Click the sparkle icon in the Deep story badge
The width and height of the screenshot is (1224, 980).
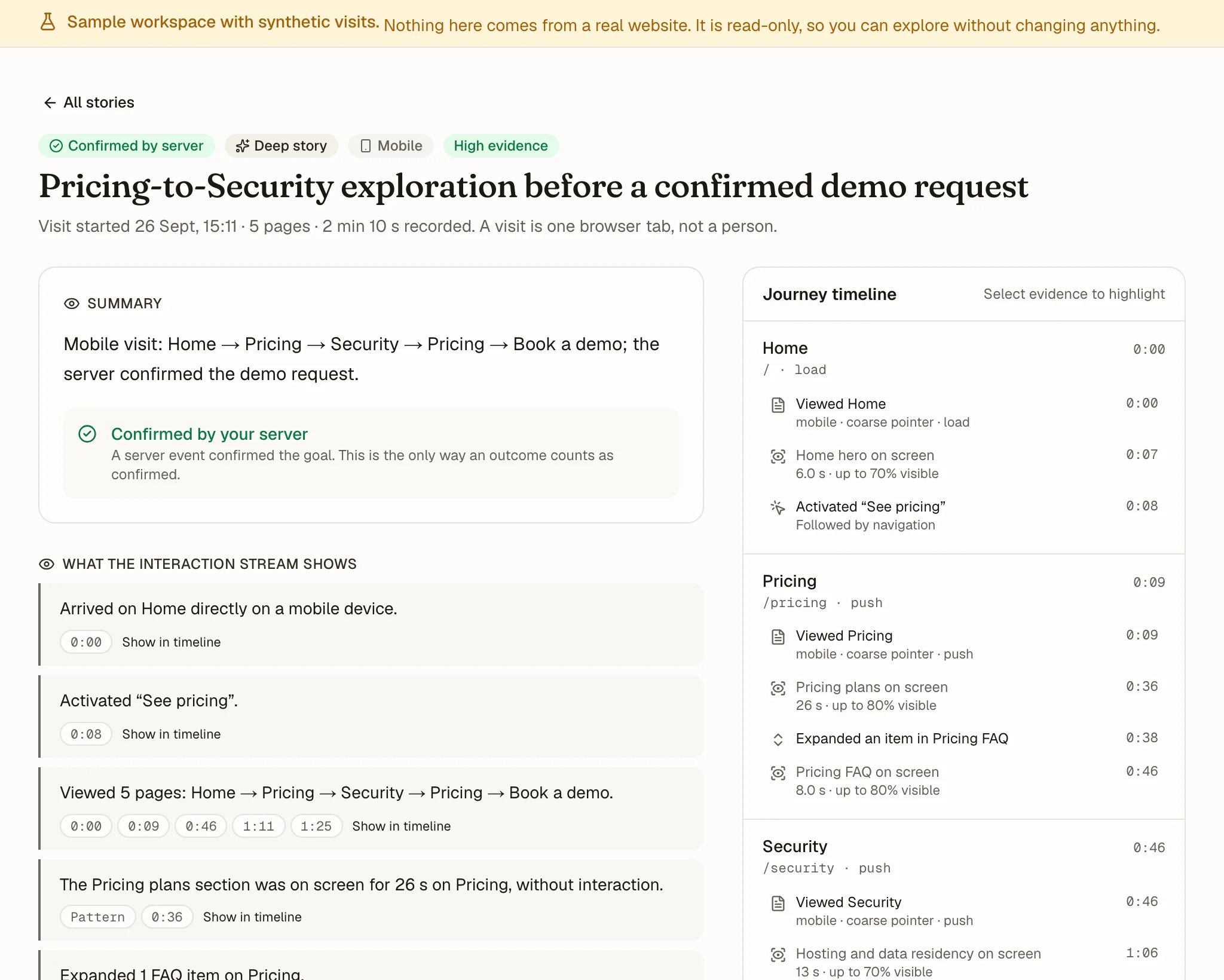click(x=242, y=146)
